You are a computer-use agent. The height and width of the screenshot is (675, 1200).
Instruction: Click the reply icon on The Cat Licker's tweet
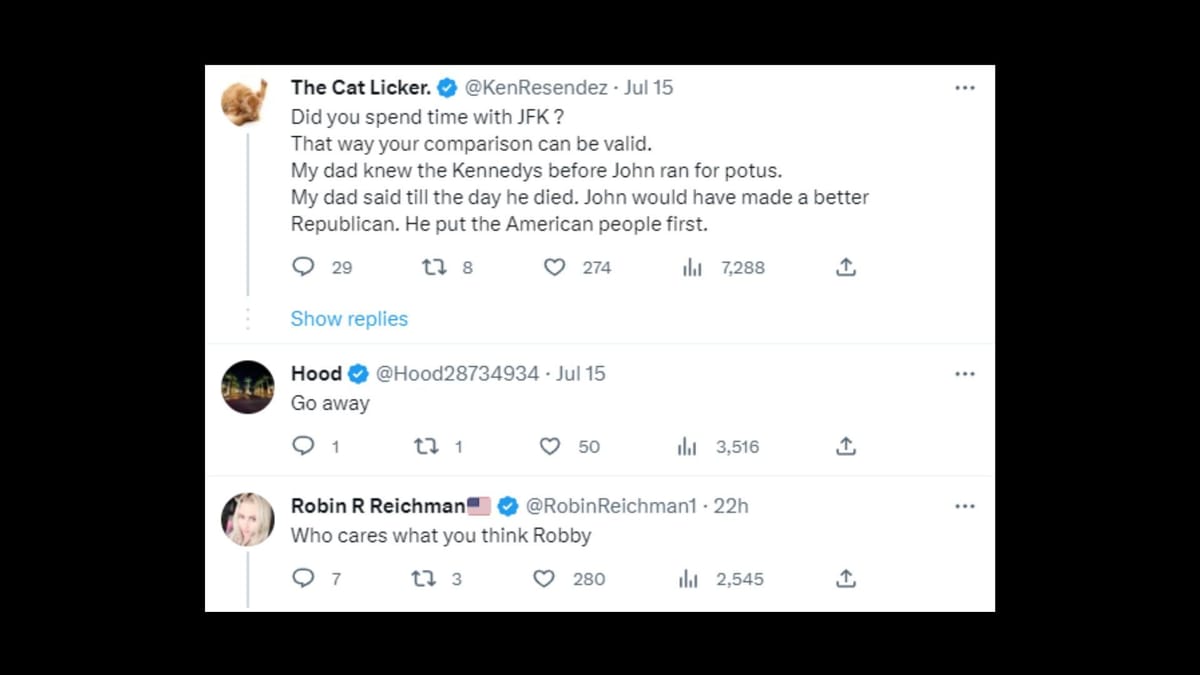coord(303,267)
